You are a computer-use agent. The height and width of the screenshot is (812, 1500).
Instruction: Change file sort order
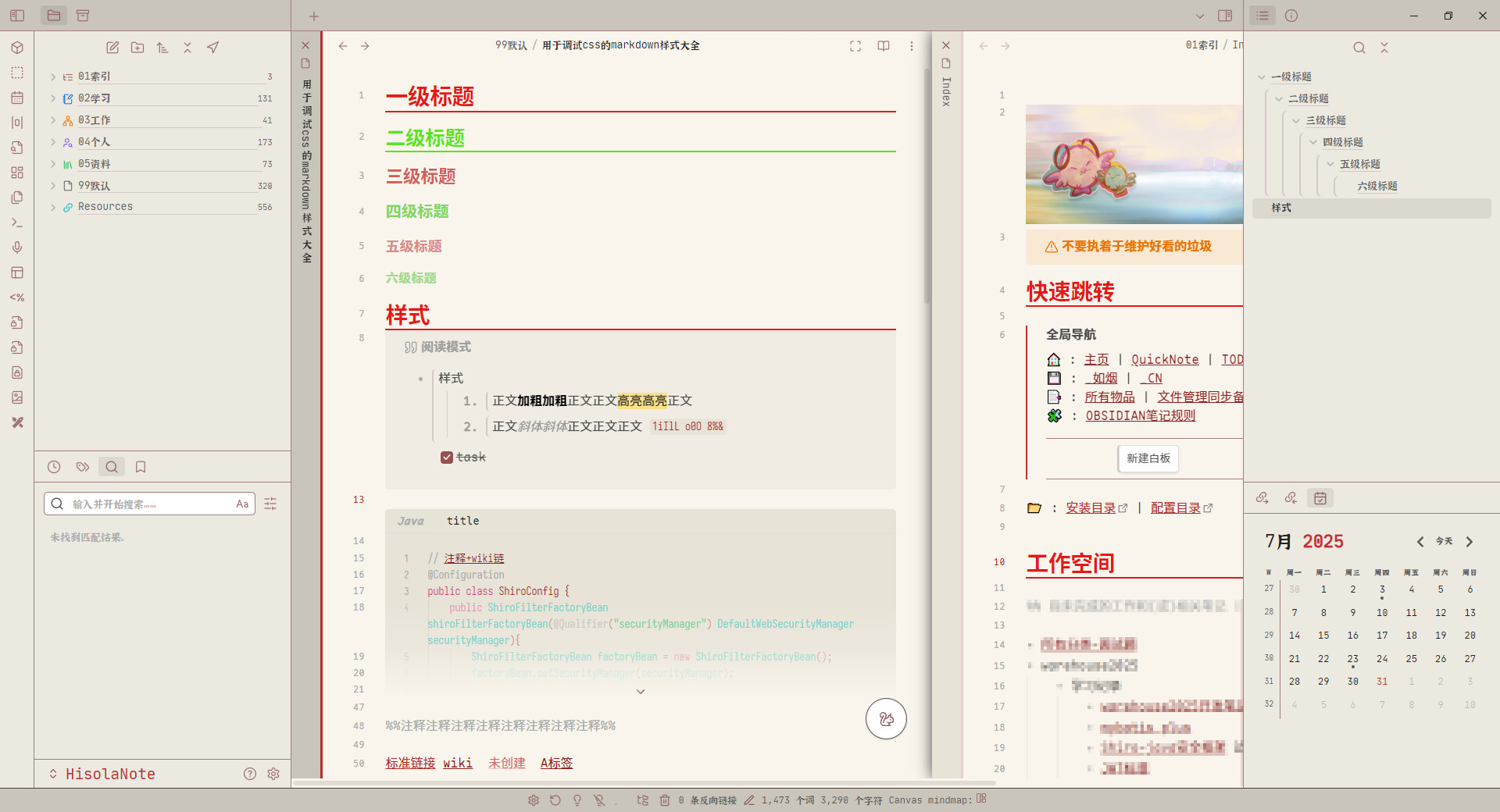(162, 48)
